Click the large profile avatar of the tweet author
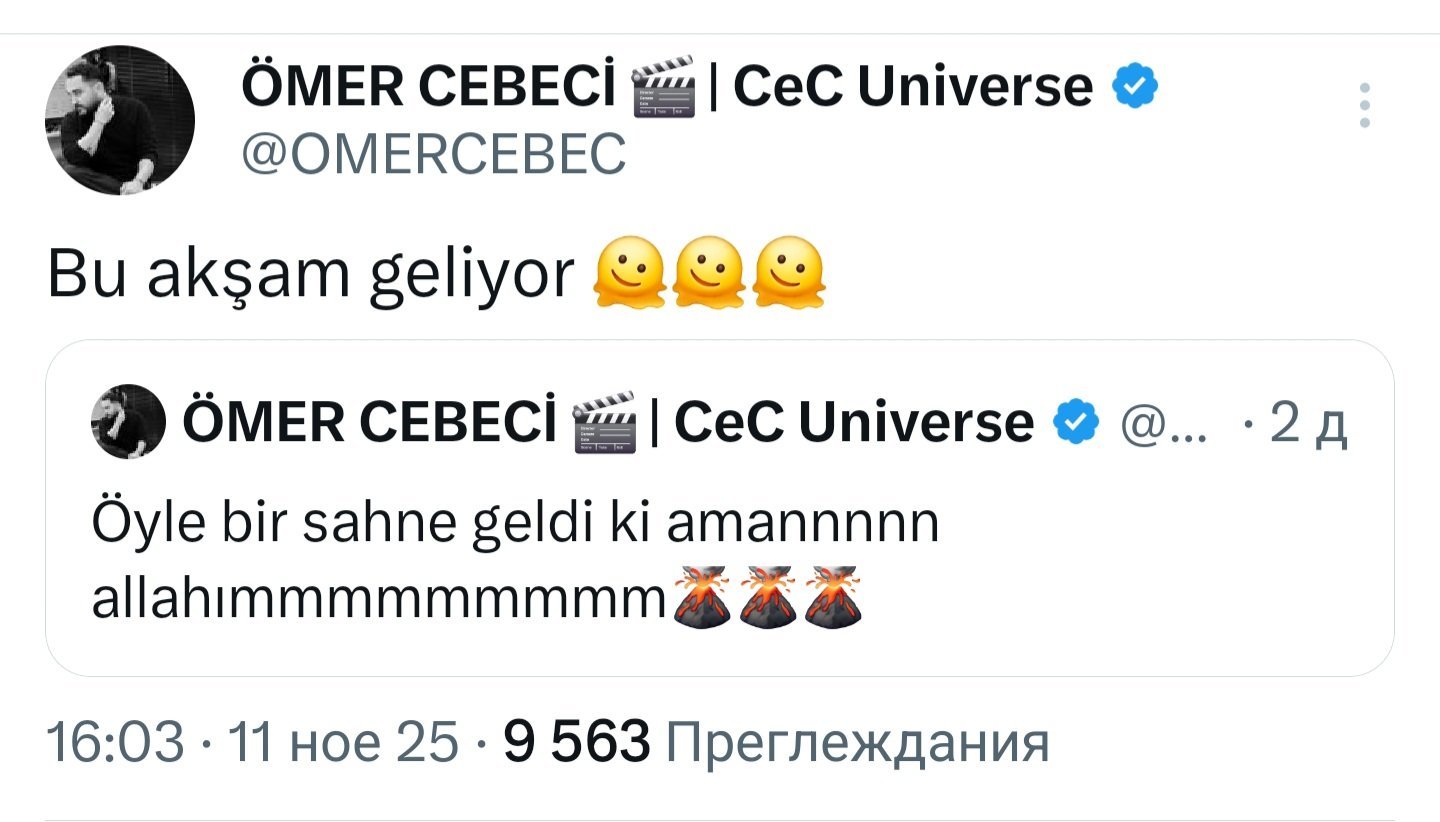The width and height of the screenshot is (1440, 822). point(119,119)
